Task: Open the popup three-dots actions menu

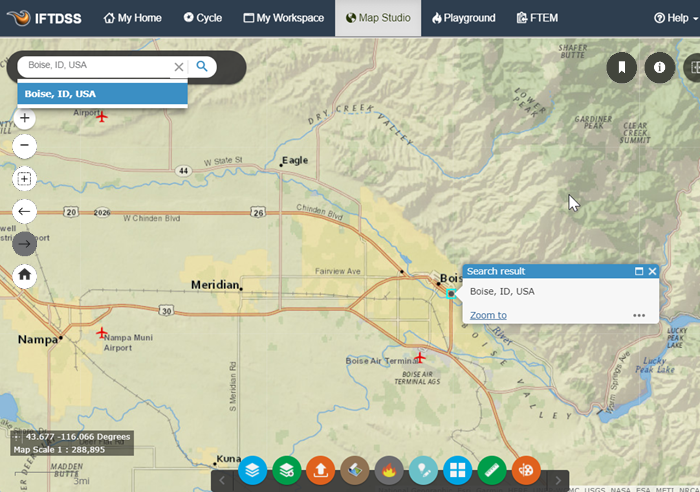Action: point(639,315)
